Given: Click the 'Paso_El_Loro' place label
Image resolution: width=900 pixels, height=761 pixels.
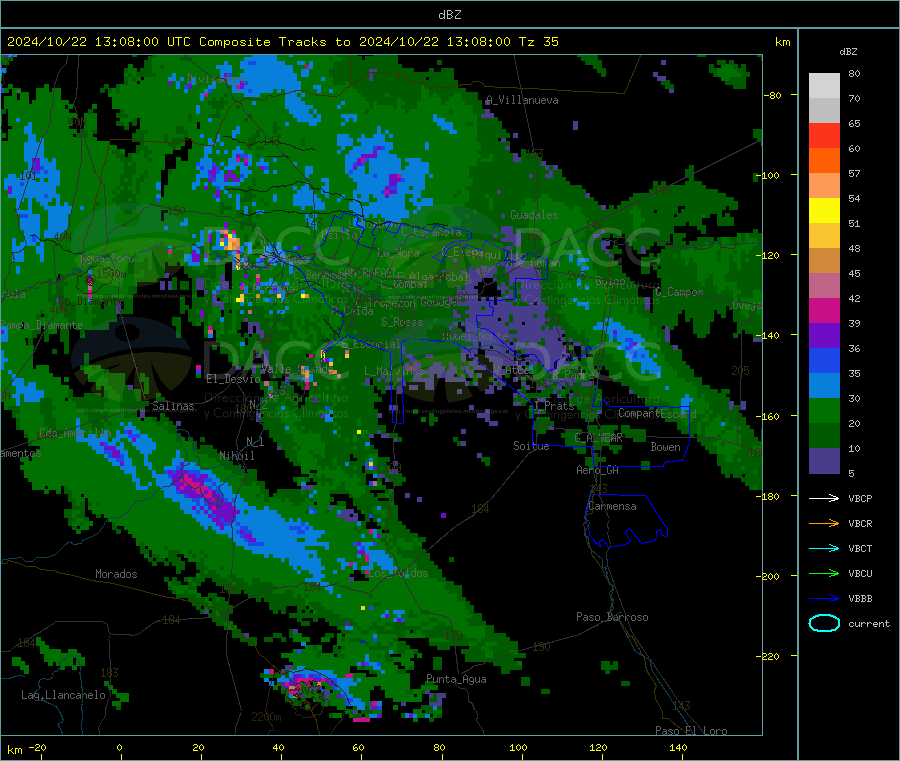Looking at the screenshot, I should (x=690, y=731).
